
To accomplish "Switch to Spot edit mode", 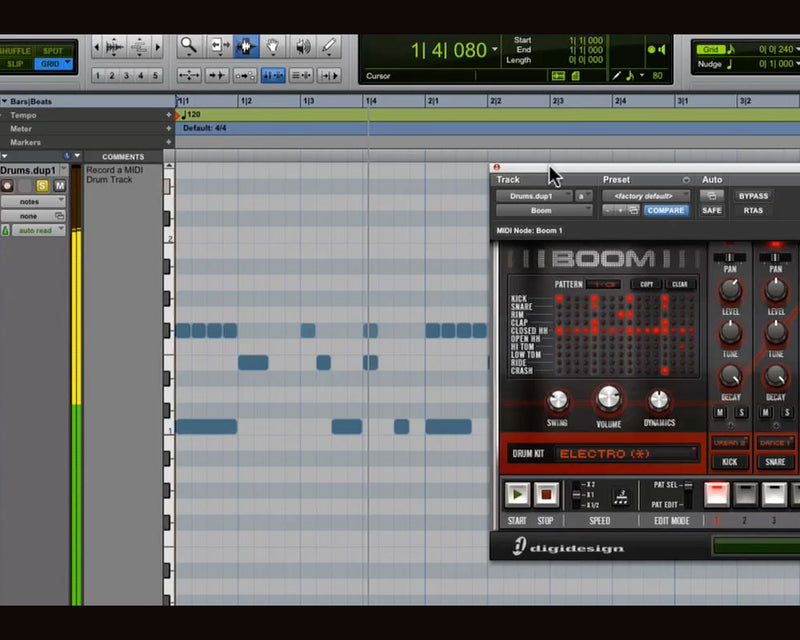I will click(54, 50).
